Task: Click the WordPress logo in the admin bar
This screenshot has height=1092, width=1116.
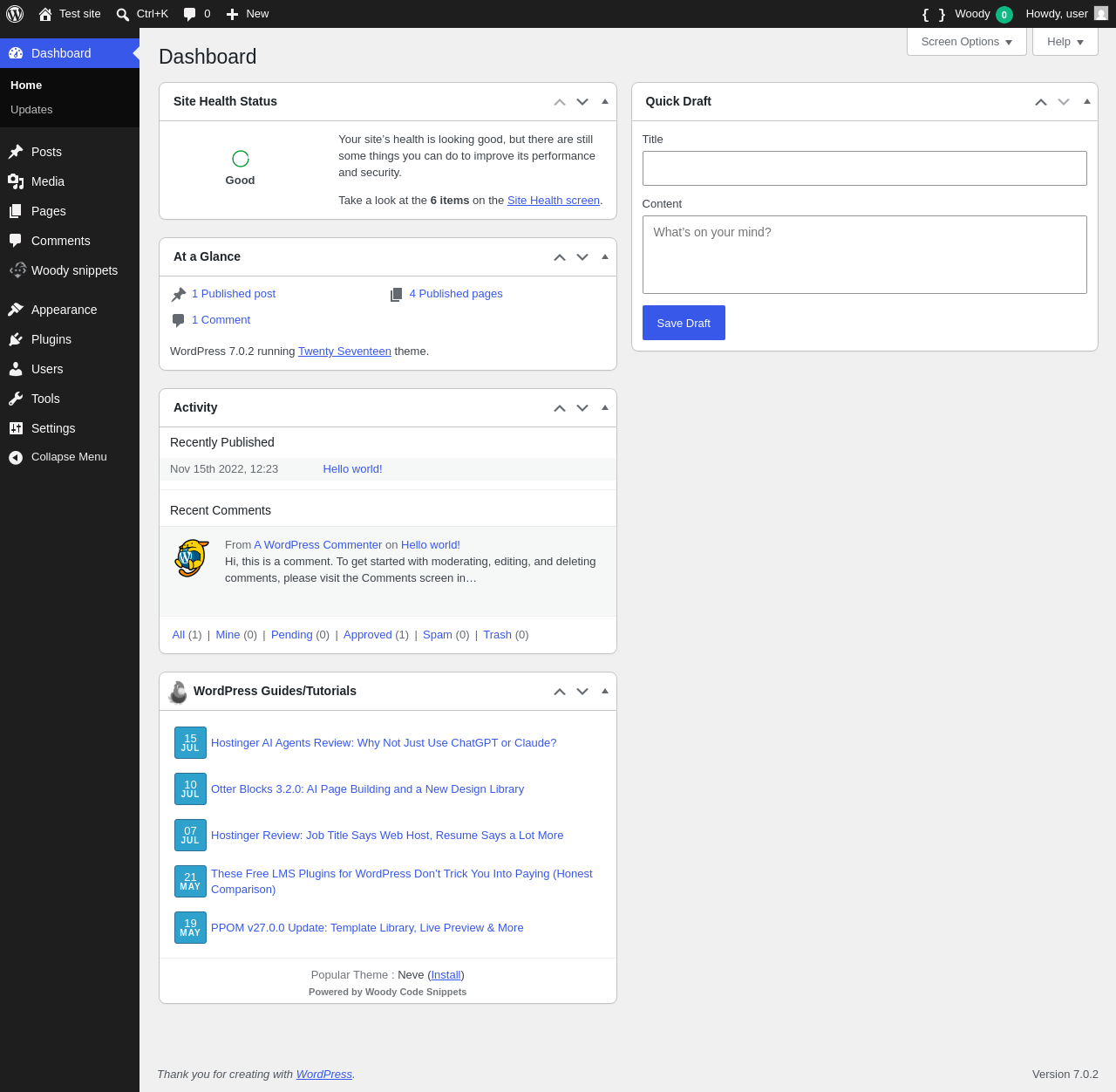Action: tap(15, 14)
